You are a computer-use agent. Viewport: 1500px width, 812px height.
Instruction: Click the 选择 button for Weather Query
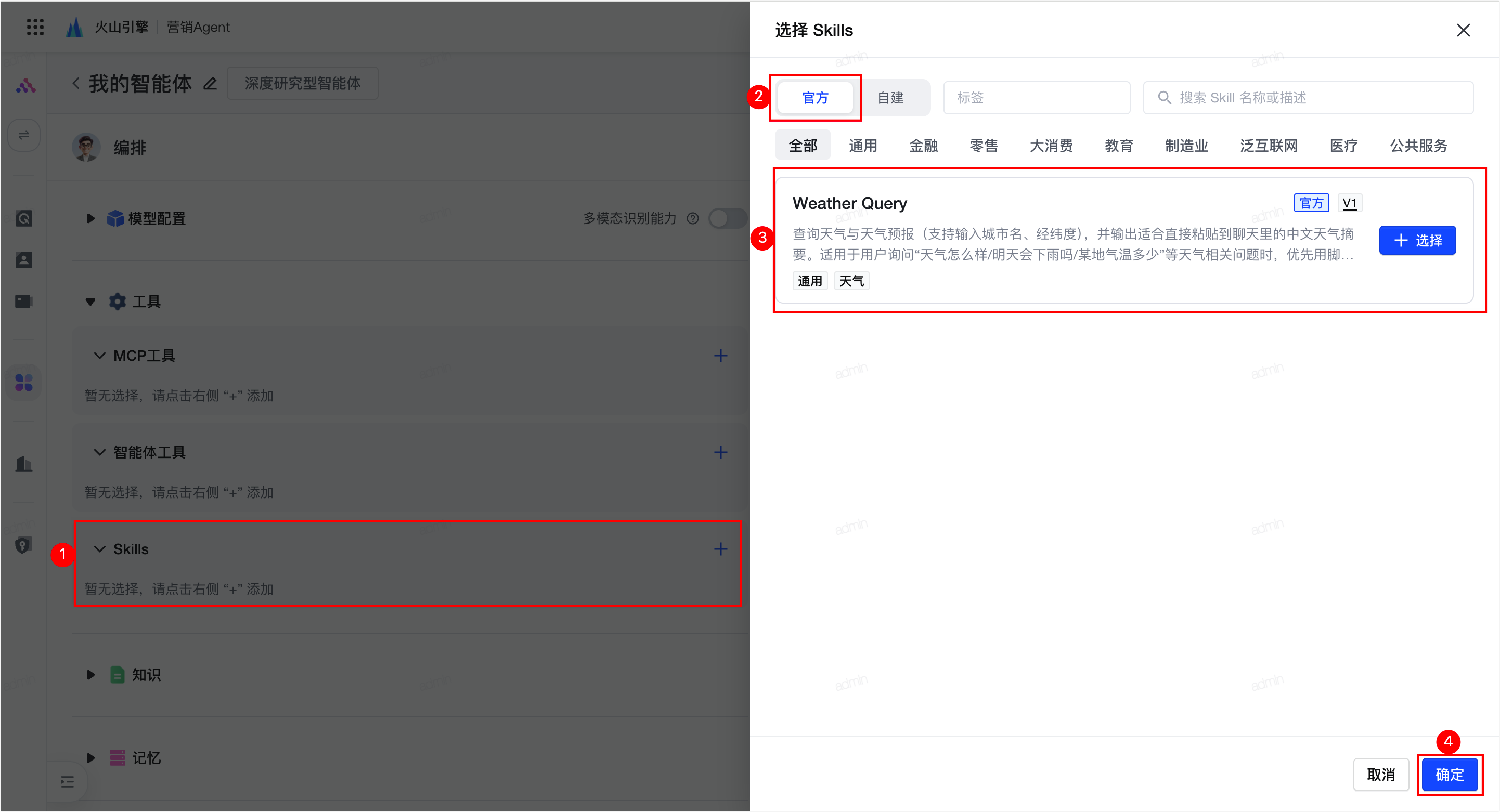[x=1417, y=240]
